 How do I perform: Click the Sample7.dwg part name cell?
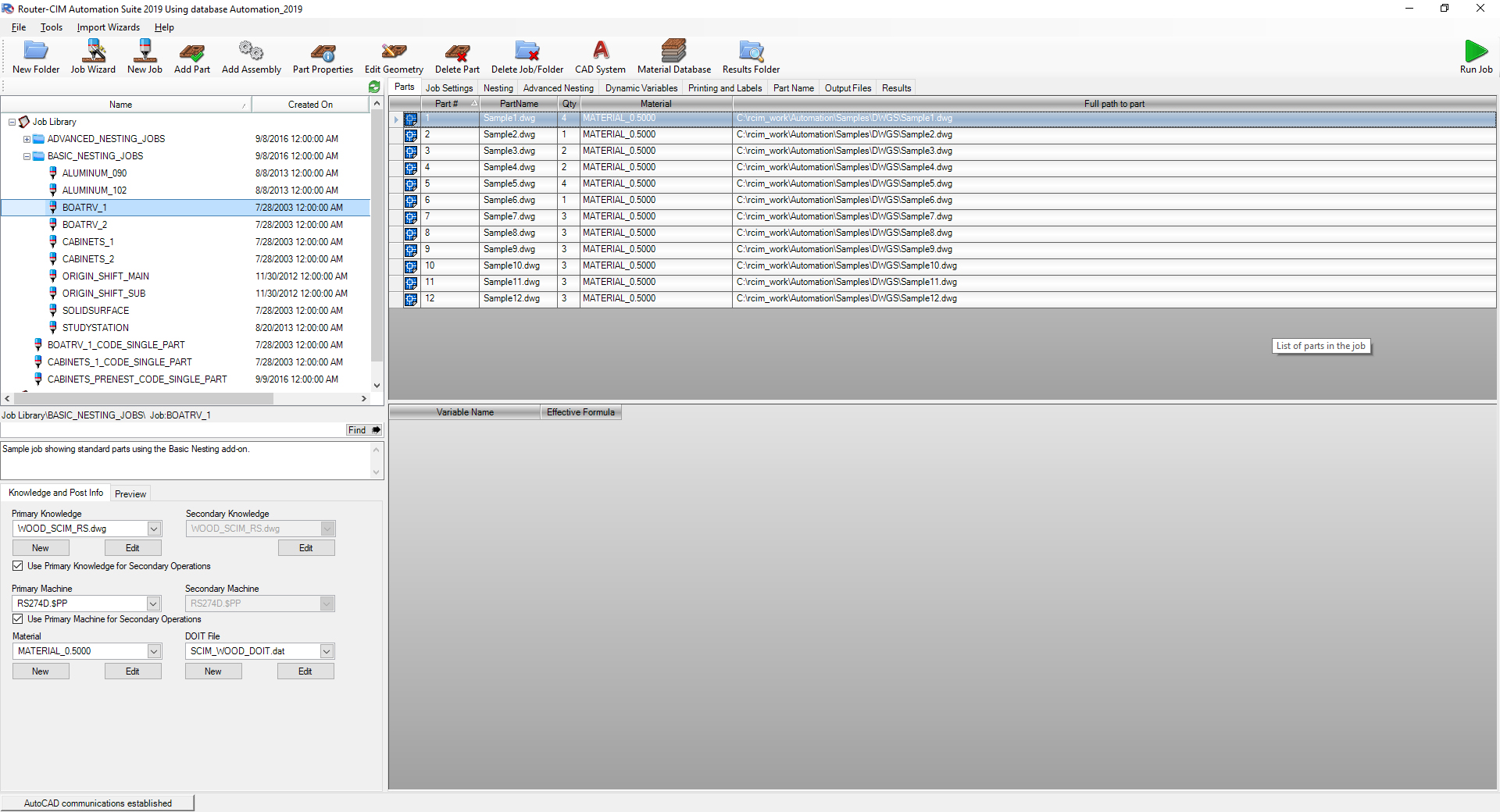[519, 217]
